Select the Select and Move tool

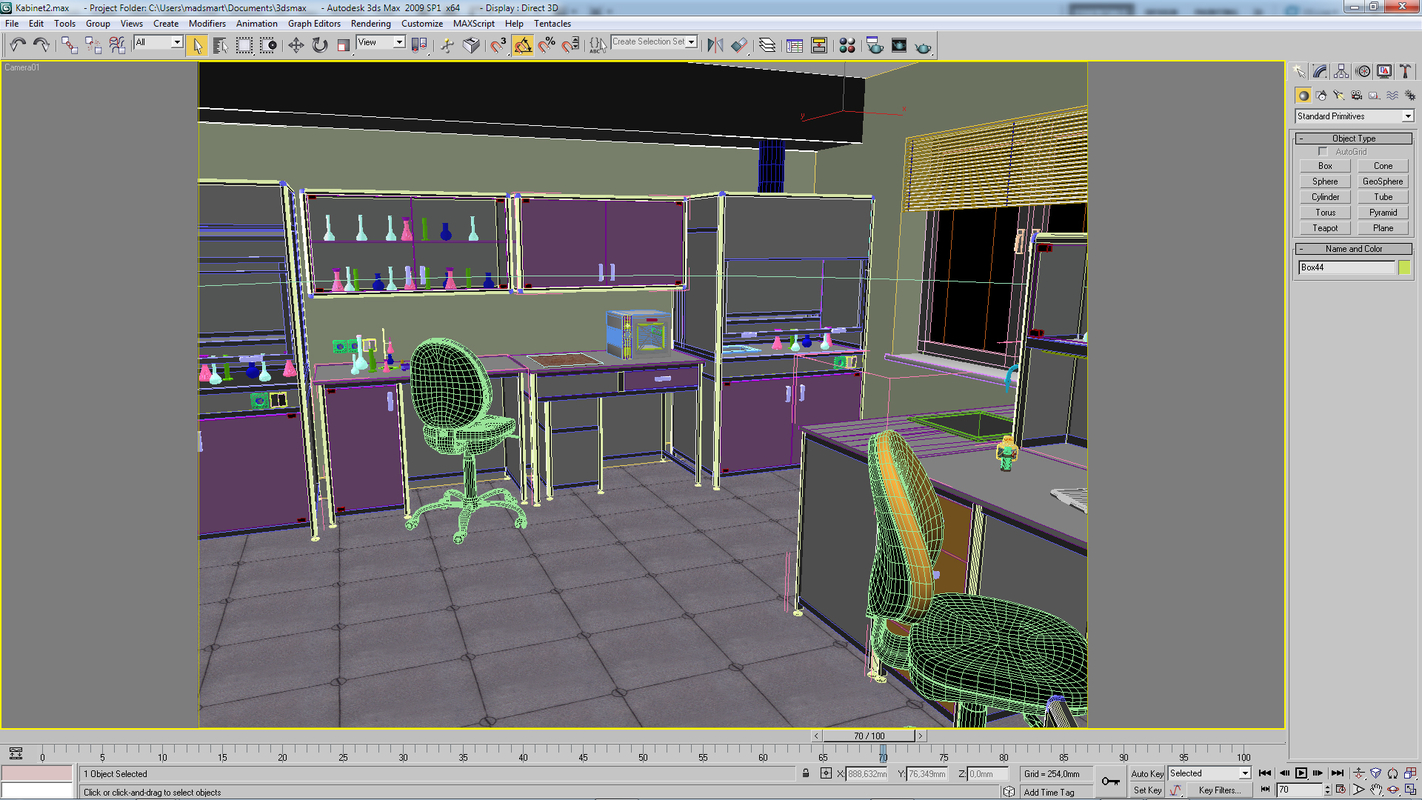click(x=296, y=45)
